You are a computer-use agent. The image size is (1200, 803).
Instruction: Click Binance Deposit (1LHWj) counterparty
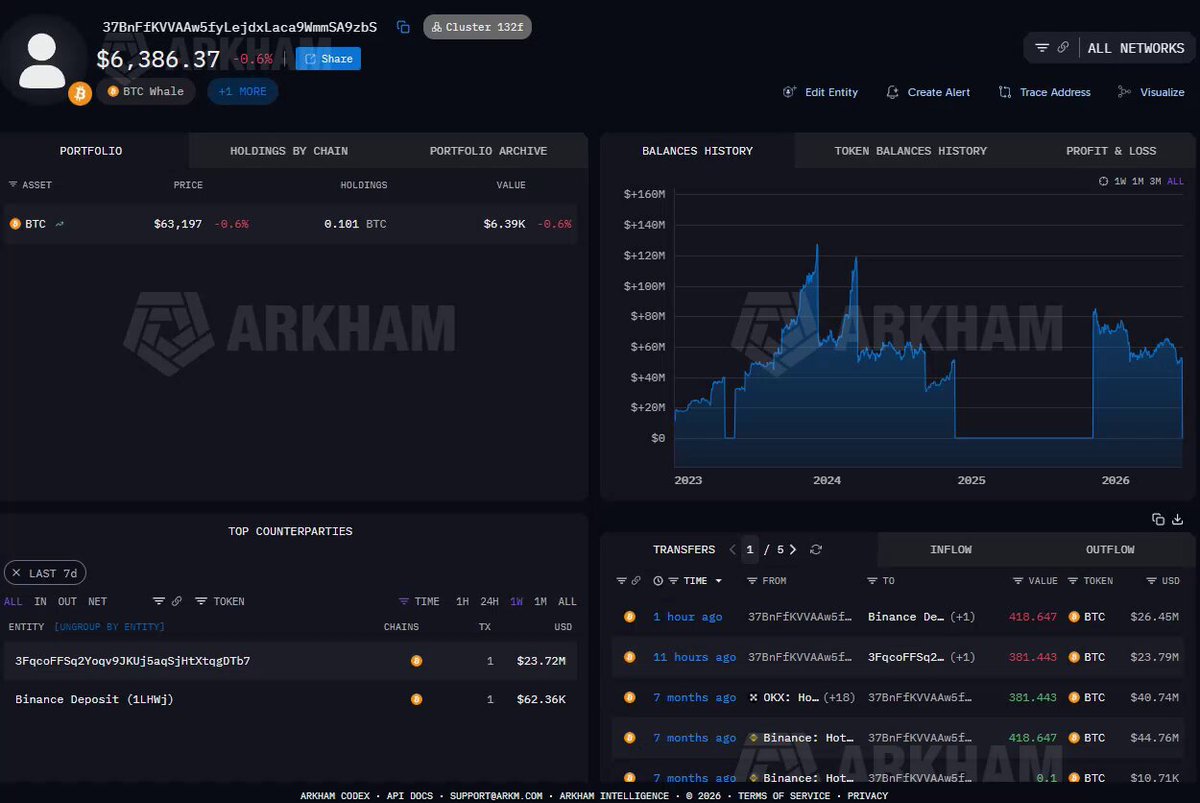(x=94, y=699)
